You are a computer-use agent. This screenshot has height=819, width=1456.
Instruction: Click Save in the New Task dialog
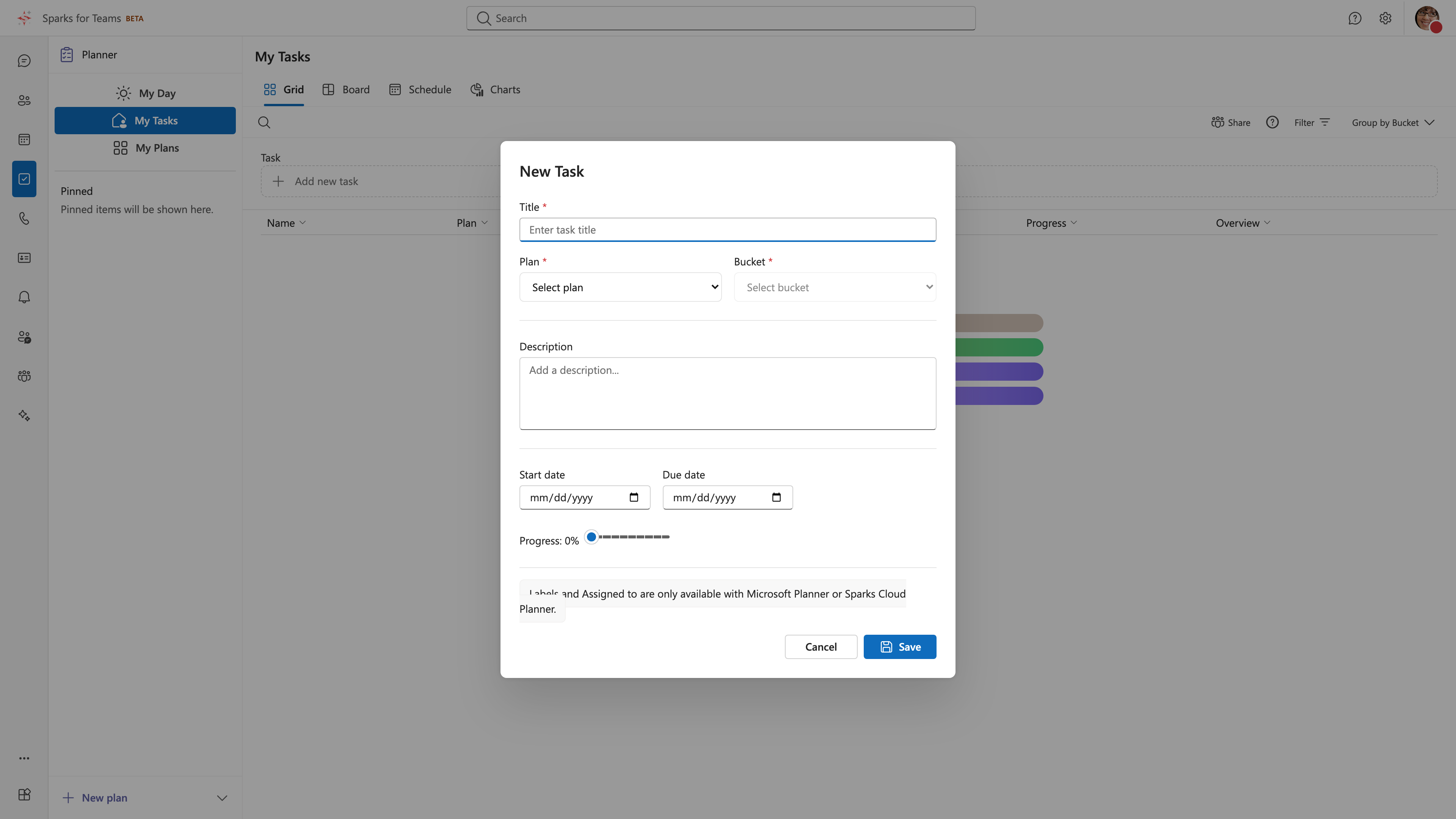[900, 646]
